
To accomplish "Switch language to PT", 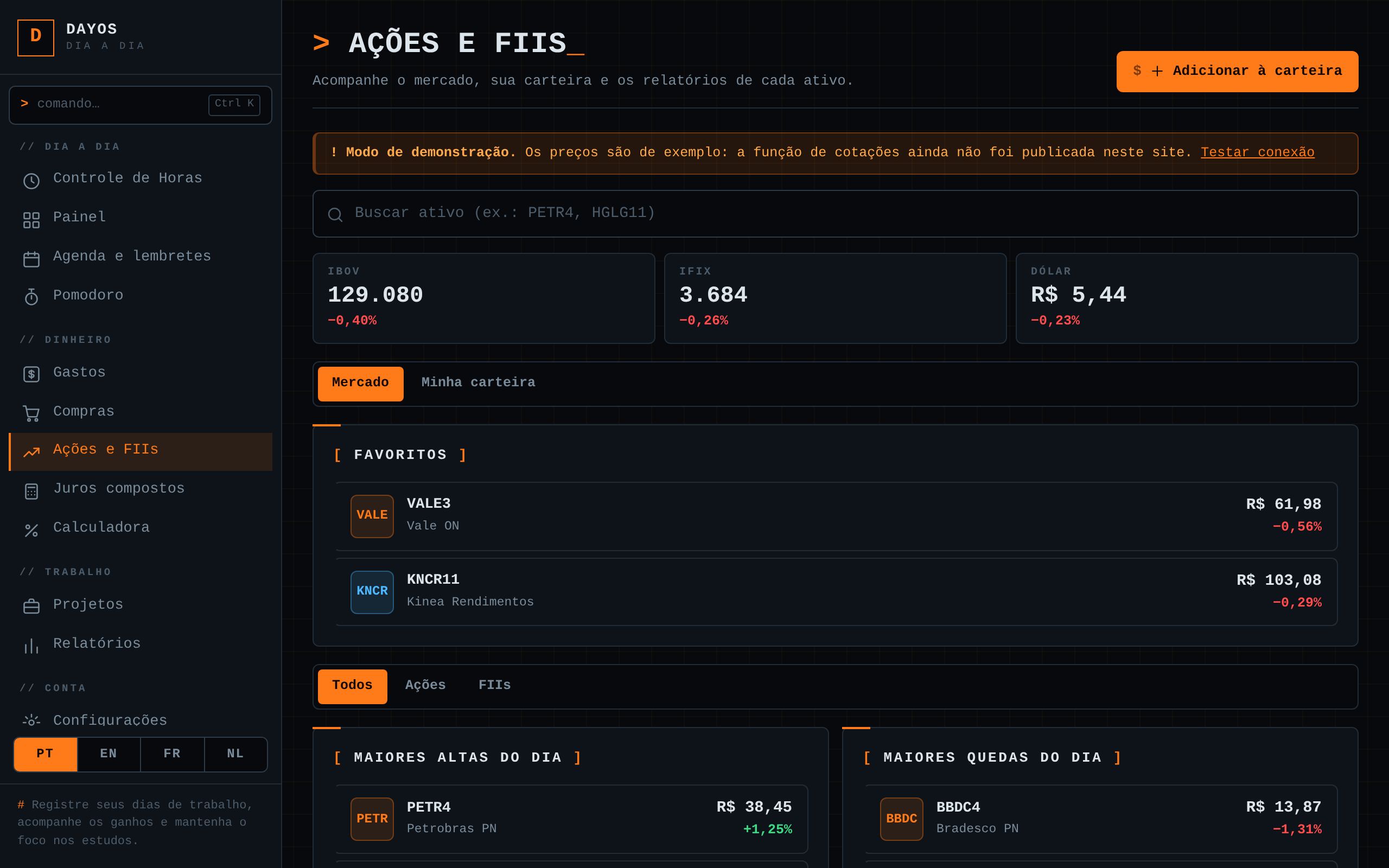I will (46, 754).
